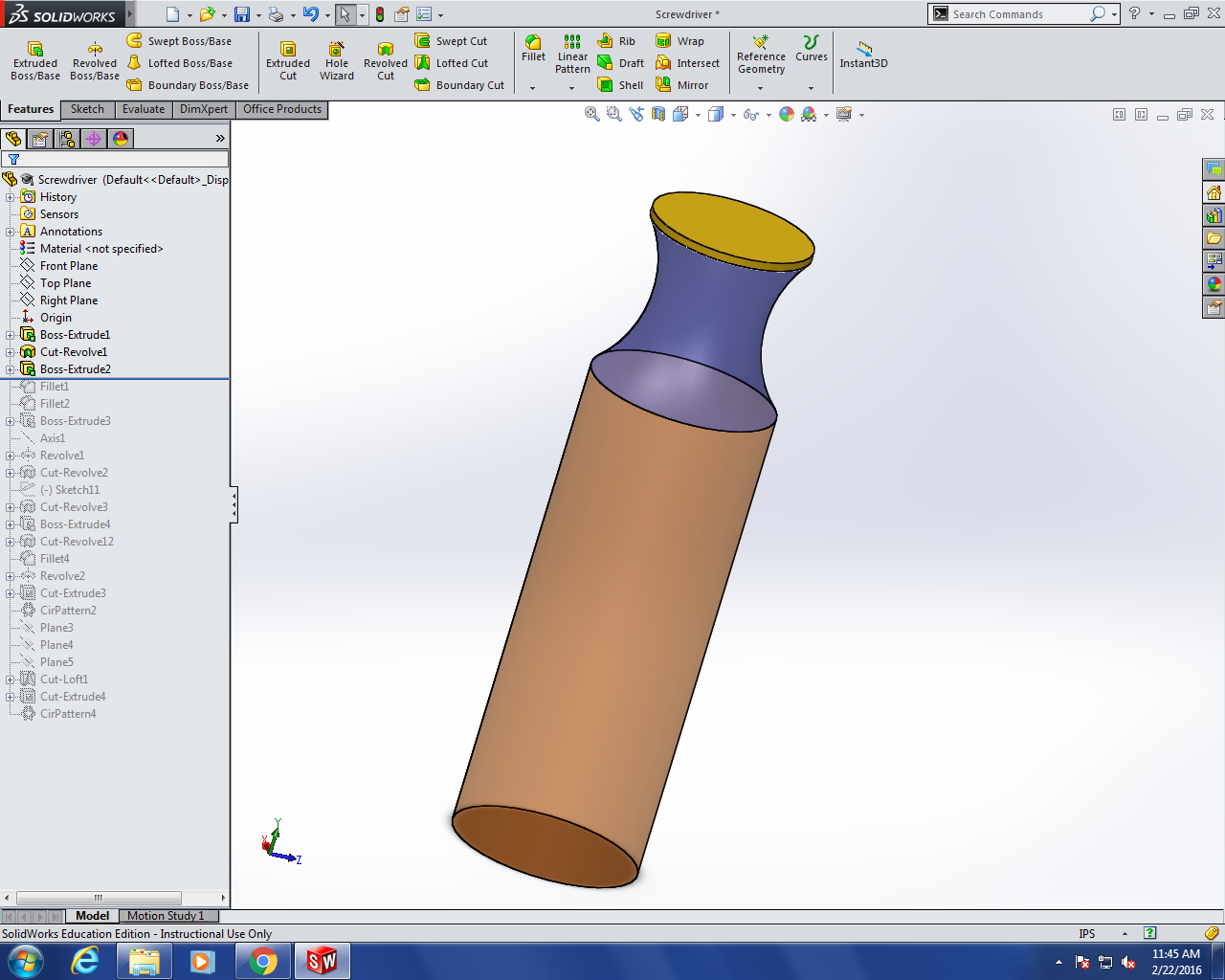Select the Intersect tool
Viewport: 1225px width, 980px height.
point(687,63)
